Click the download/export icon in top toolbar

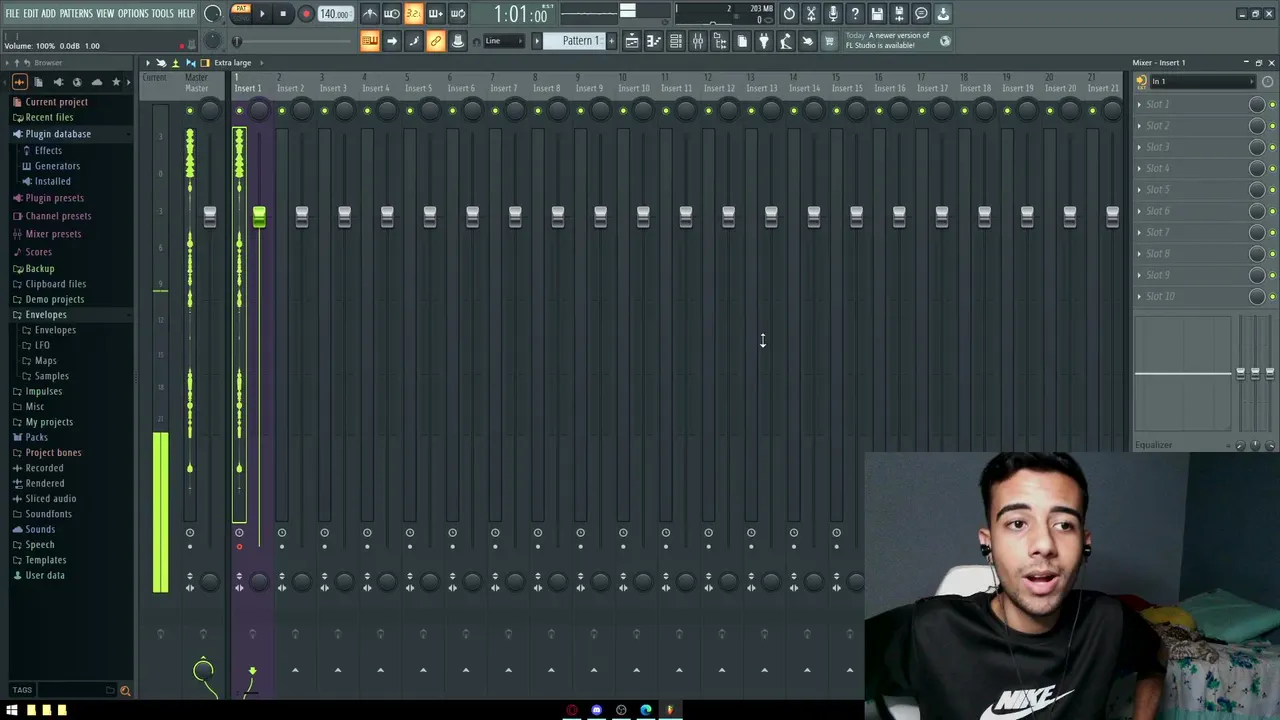point(943,14)
